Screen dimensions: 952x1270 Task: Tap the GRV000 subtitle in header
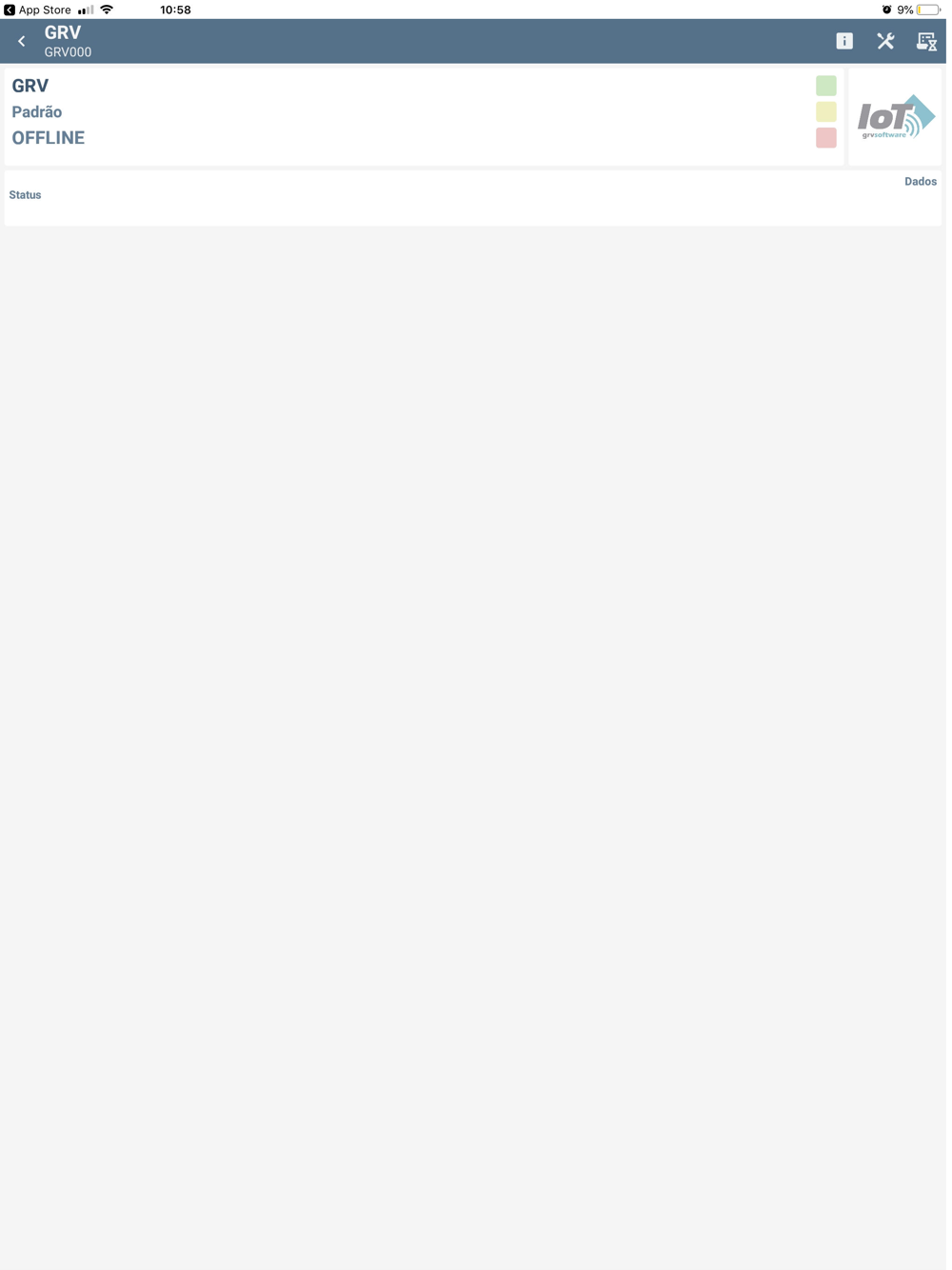(69, 52)
